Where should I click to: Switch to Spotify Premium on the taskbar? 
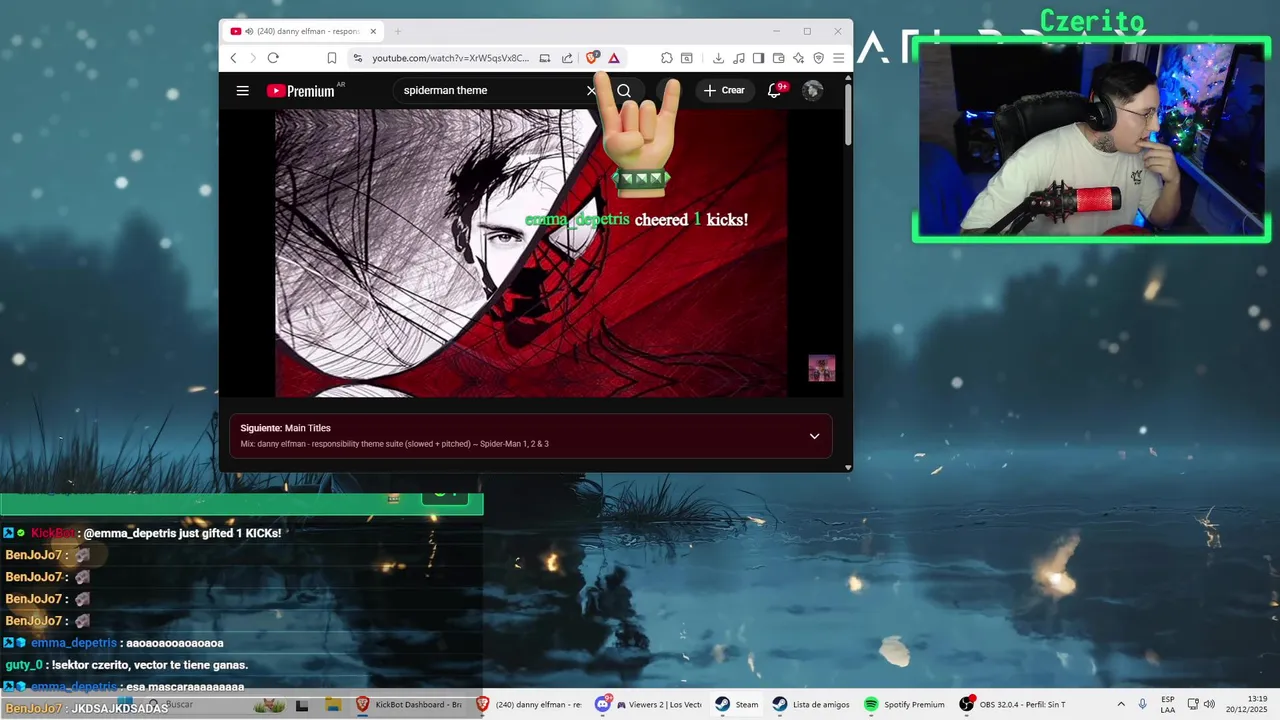(905, 705)
